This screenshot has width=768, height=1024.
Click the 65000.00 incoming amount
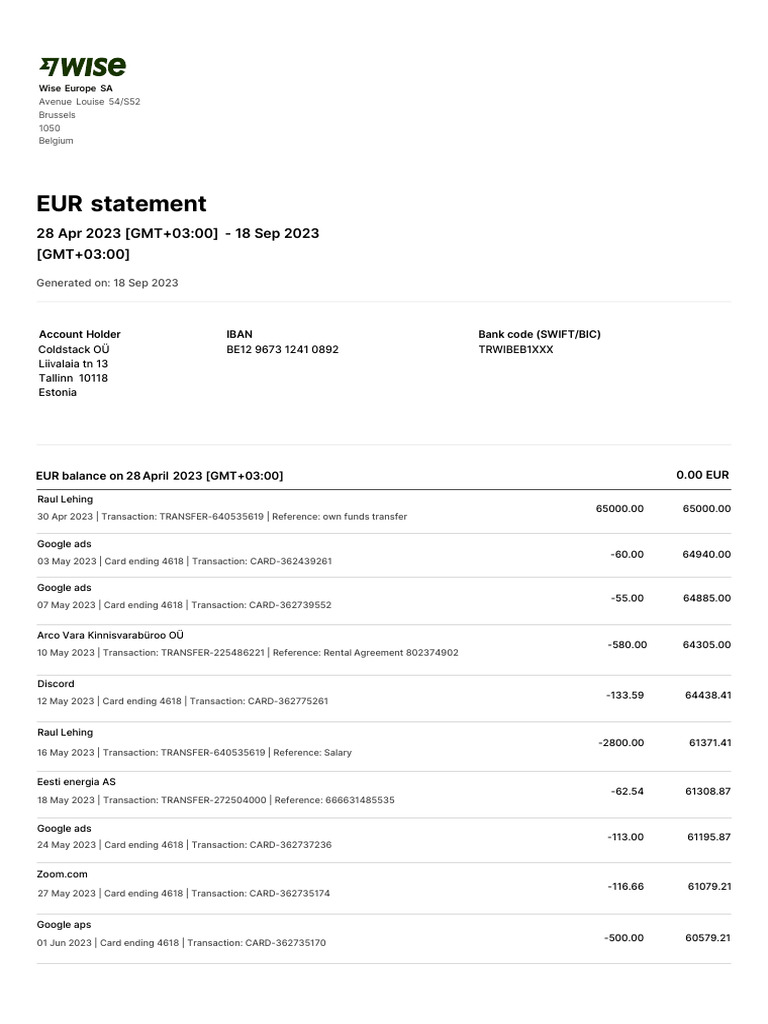point(619,508)
